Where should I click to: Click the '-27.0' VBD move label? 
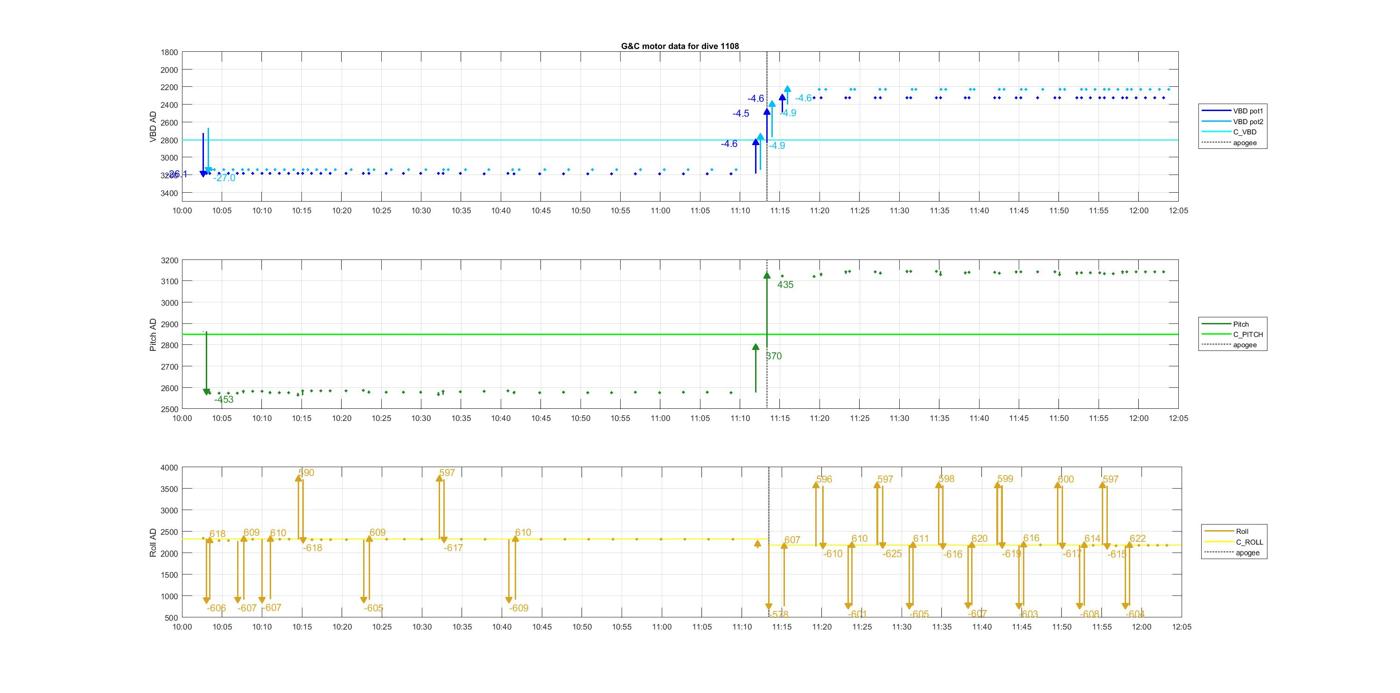point(224,178)
